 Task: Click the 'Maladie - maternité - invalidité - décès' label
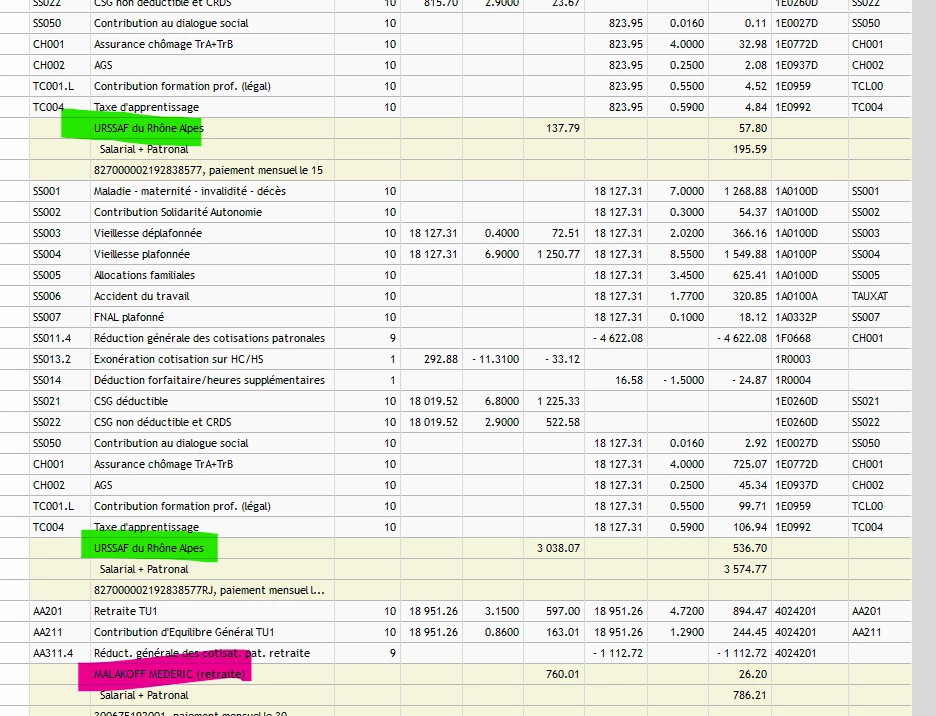(x=190, y=191)
